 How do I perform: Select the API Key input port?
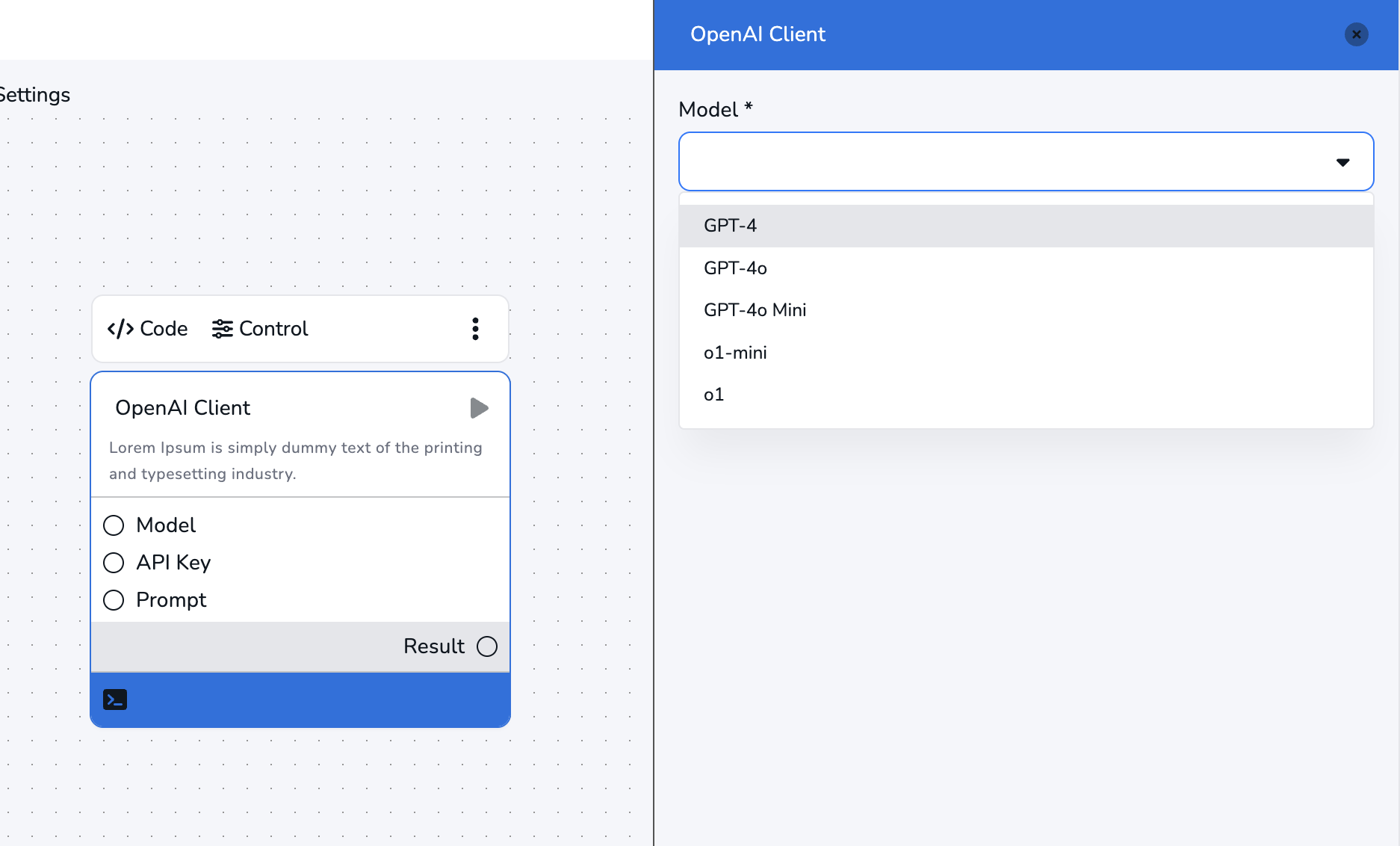click(x=114, y=563)
